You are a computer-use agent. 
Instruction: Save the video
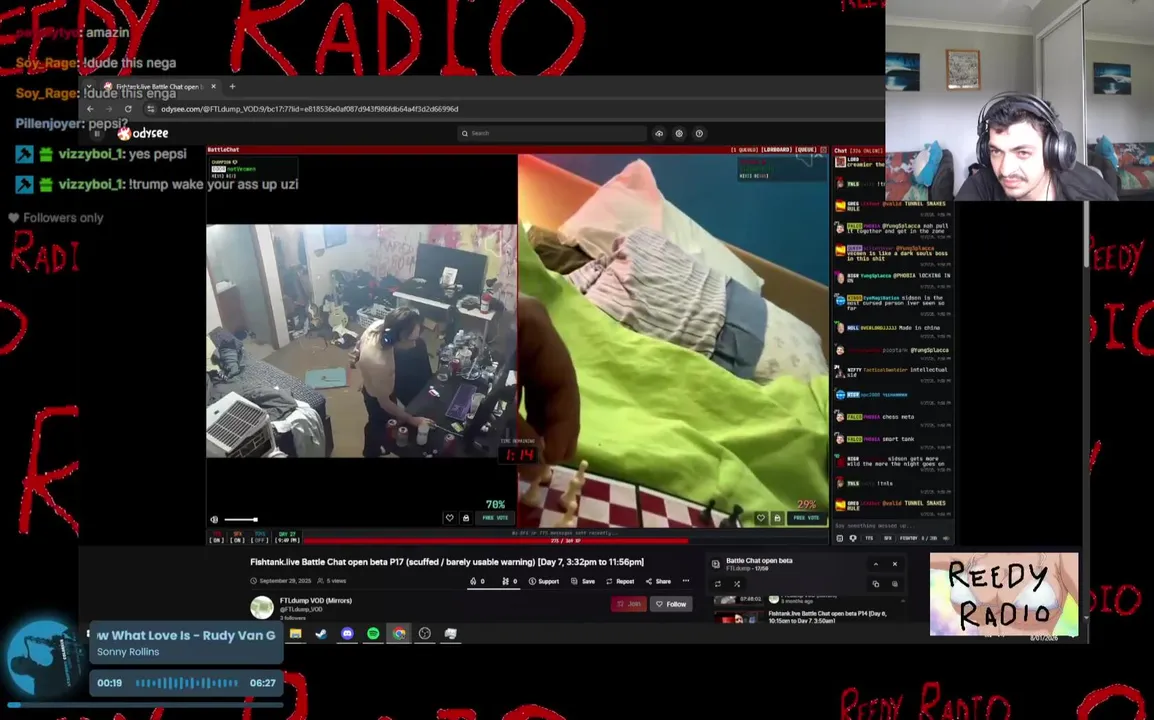(x=583, y=581)
